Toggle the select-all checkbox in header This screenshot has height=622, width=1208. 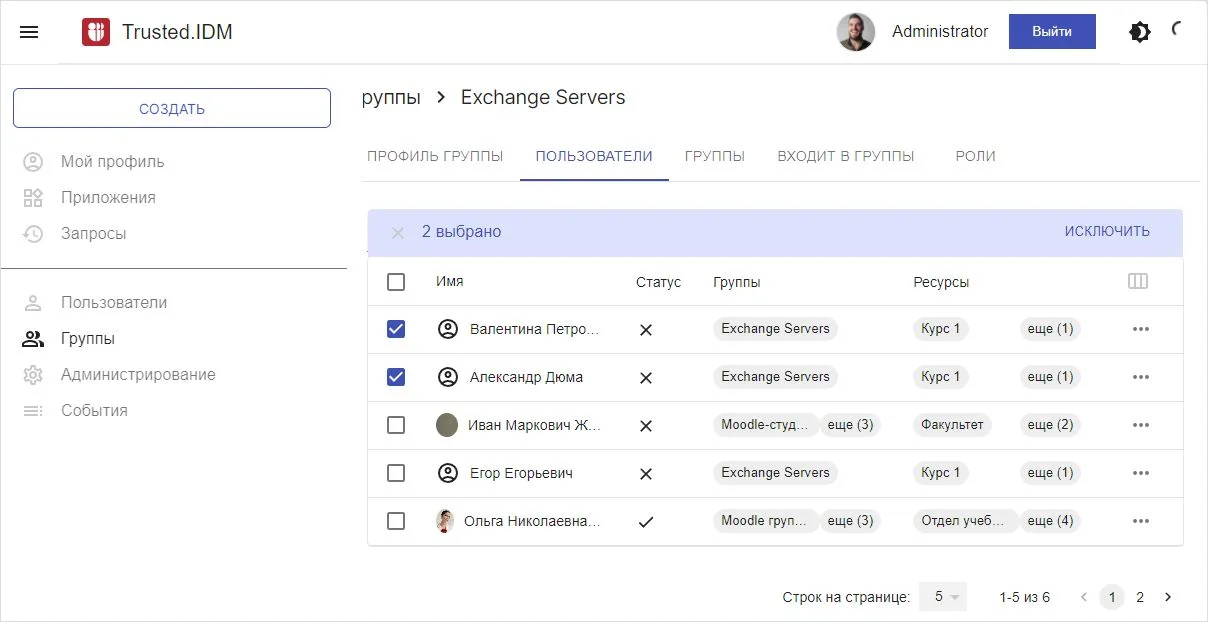pyautogui.click(x=396, y=282)
